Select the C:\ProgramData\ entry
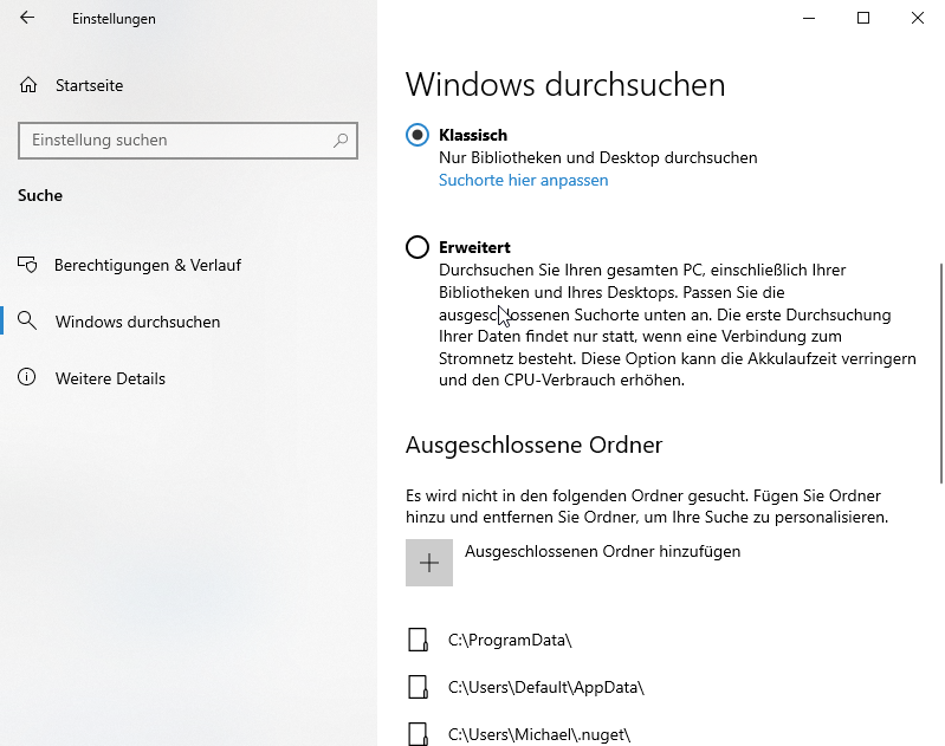 pos(510,640)
